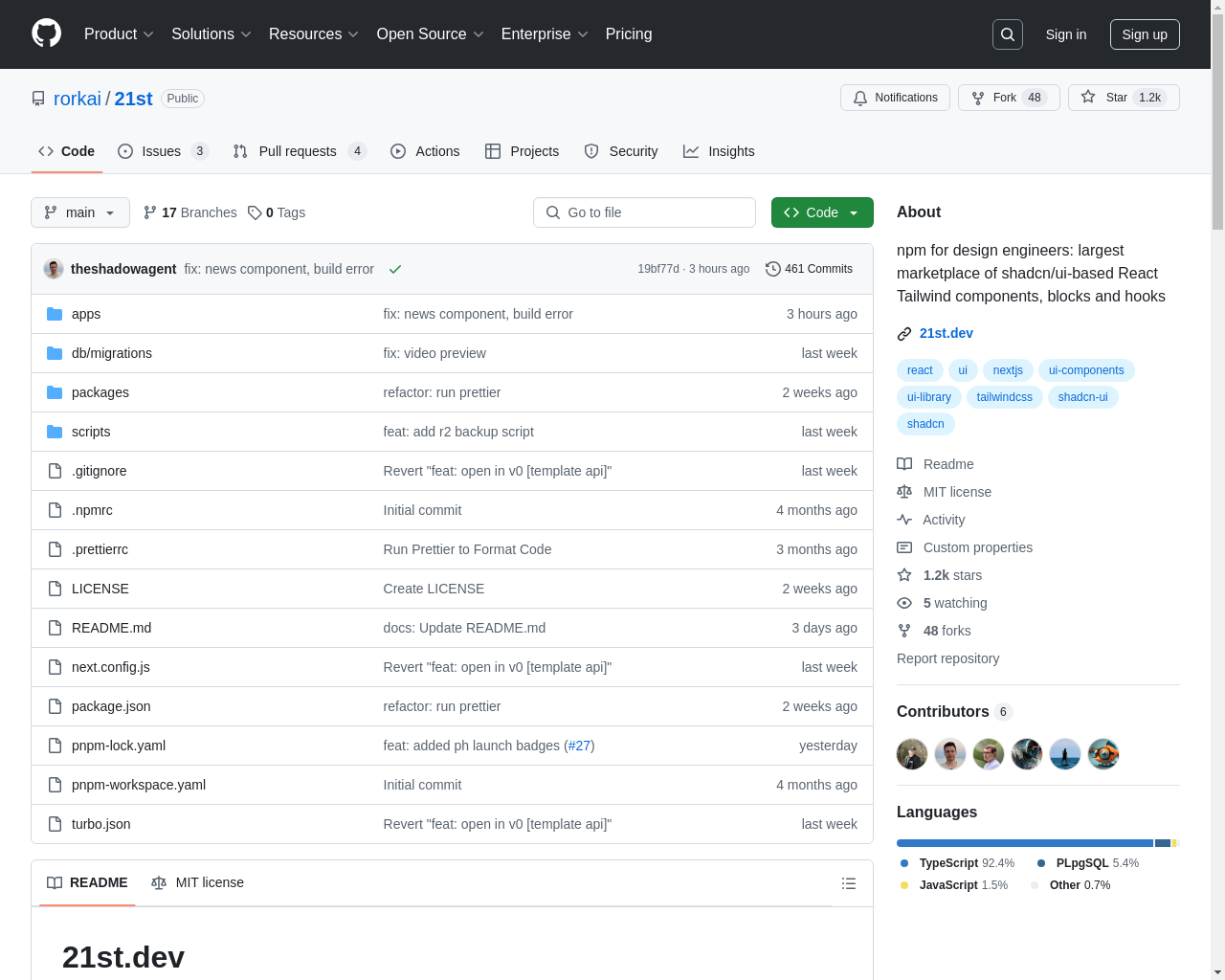The height and width of the screenshot is (980, 1225).
Task: Open the main branch selector dropdown
Action: 80,212
